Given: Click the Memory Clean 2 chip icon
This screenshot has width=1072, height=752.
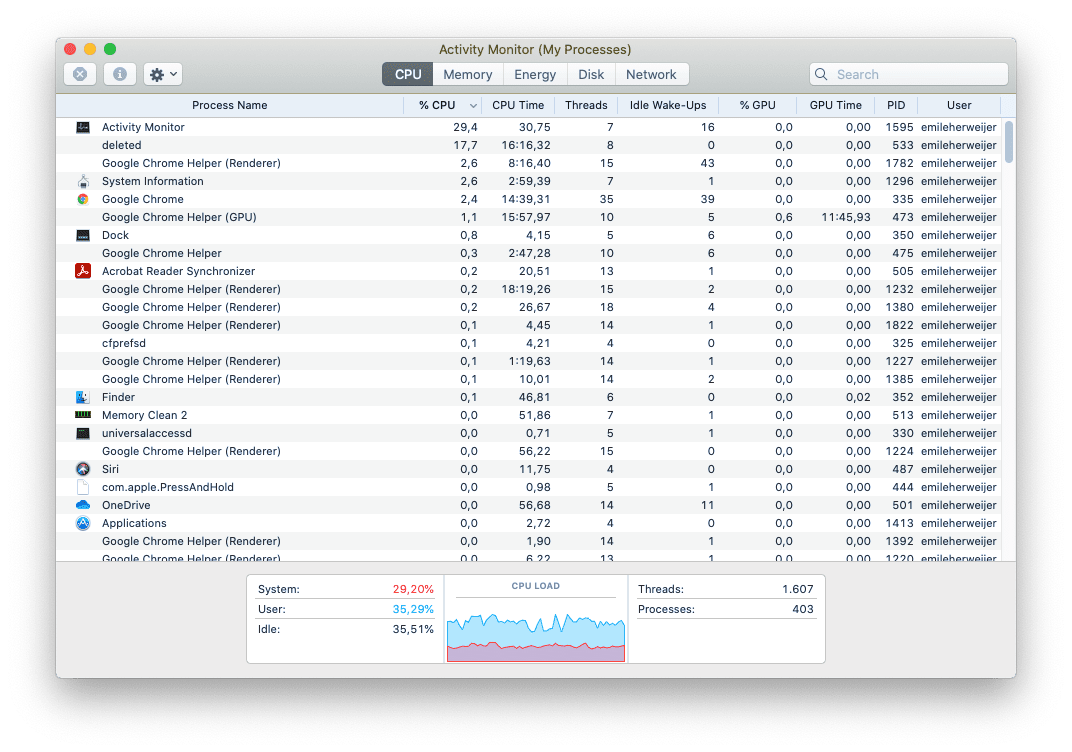Looking at the screenshot, I should click(83, 415).
